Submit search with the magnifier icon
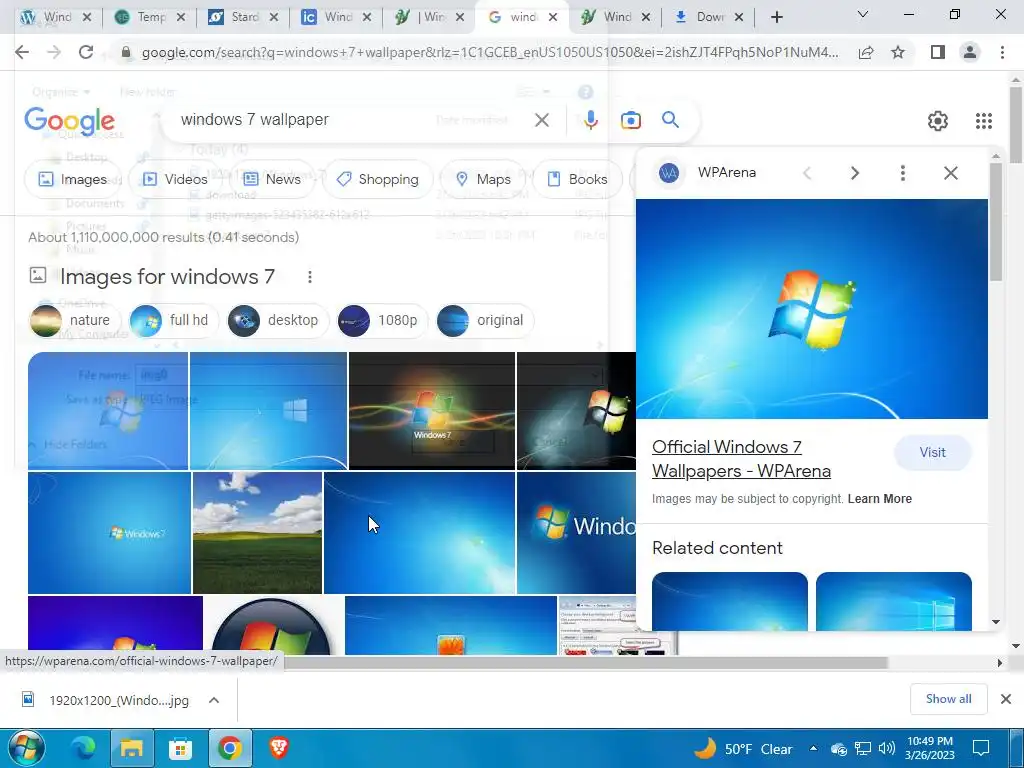Image resolution: width=1024 pixels, height=768 pixels. [670, 120]
